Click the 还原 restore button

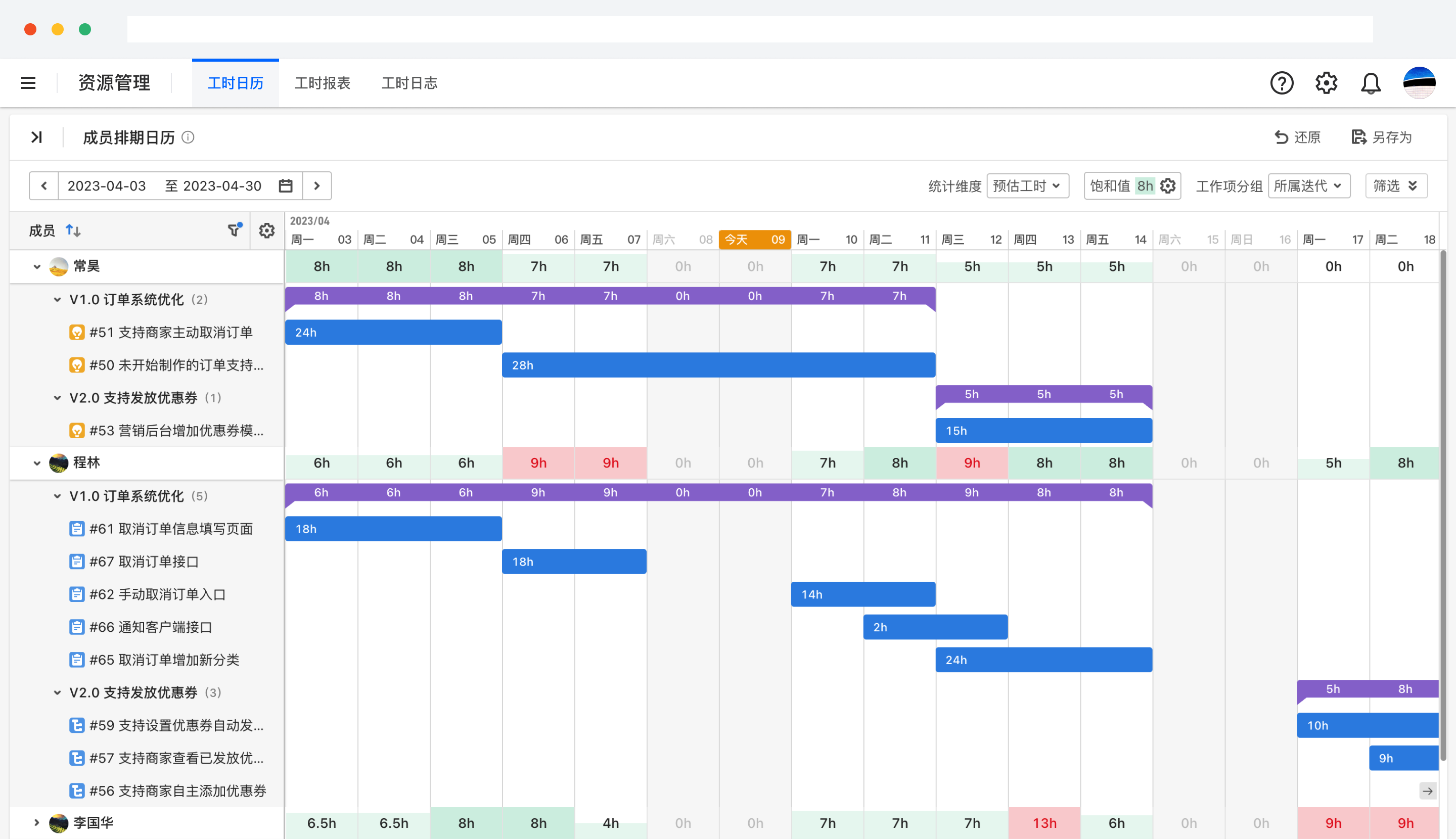(x=1297, y=137)
